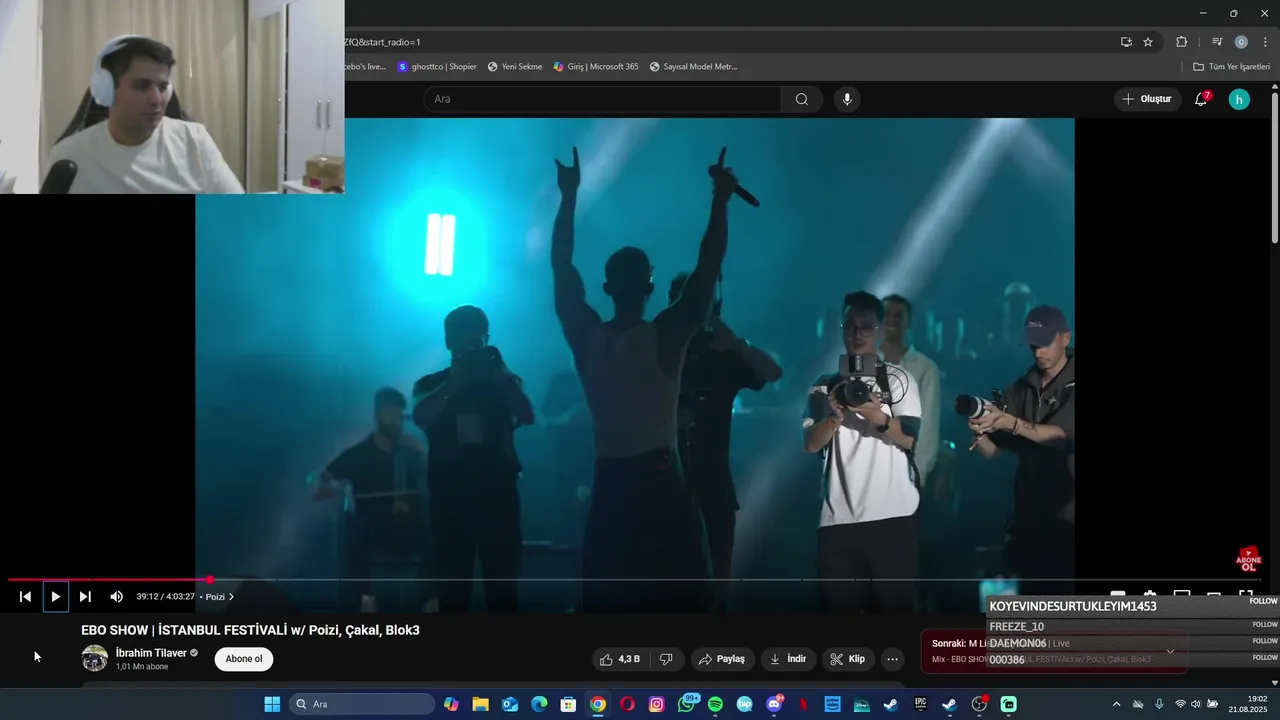The width and height of the screenshot is (1280, 720).
Task: Open the ghosttco | Shopier bookmark
Action: coord(437,67)
